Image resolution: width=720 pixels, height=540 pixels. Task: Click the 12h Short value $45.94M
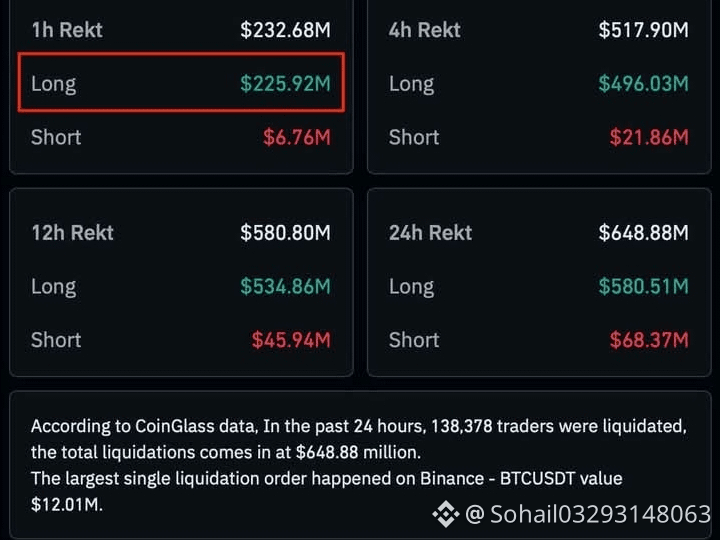point(291,340)
